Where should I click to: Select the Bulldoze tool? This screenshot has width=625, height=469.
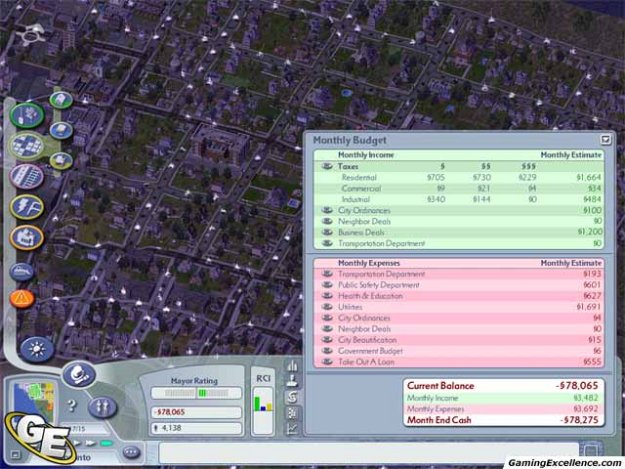(22, 272)
